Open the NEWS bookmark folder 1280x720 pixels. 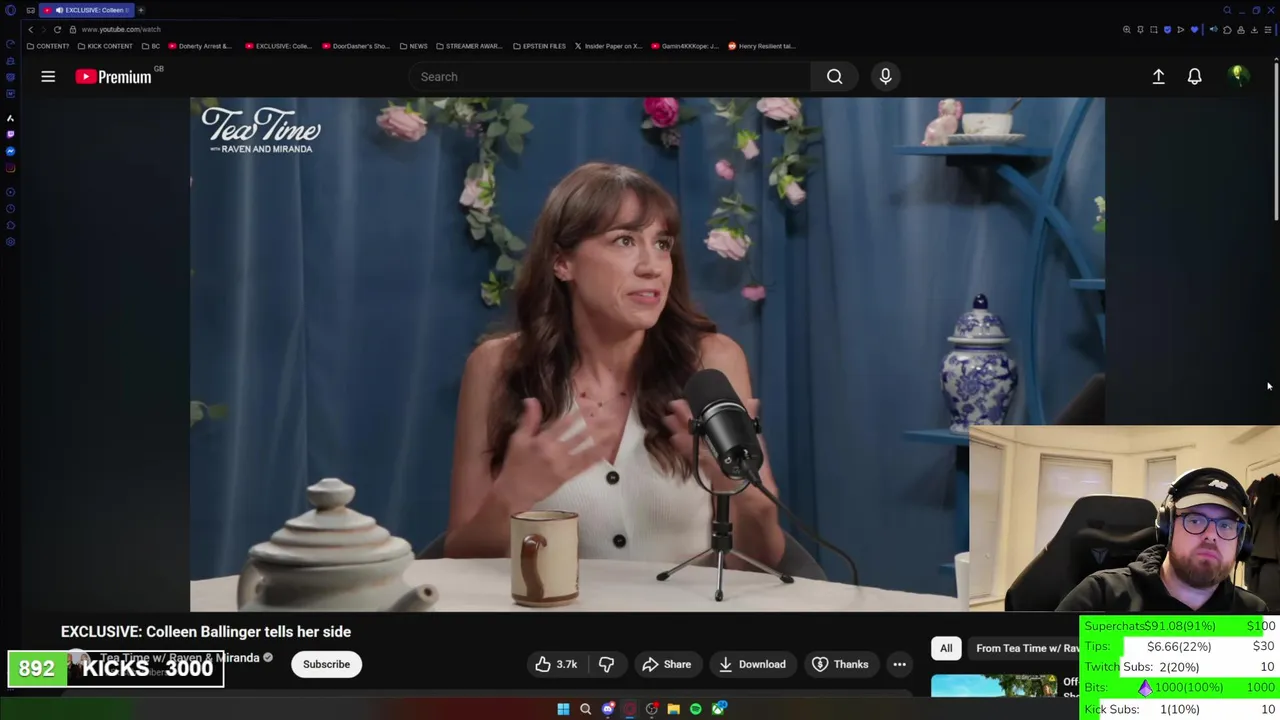(x=413, y=46)
